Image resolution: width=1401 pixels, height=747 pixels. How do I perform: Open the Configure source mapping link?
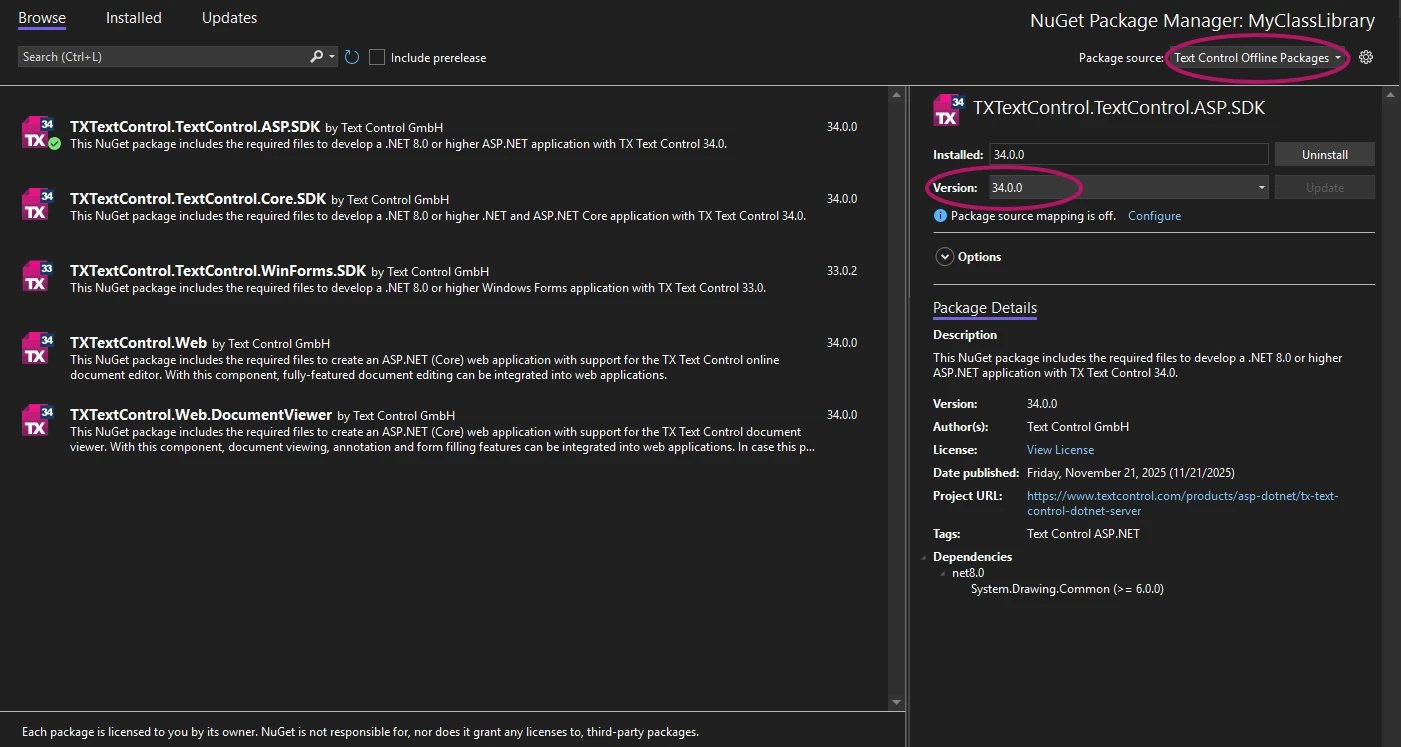(x=1154, y=216)
